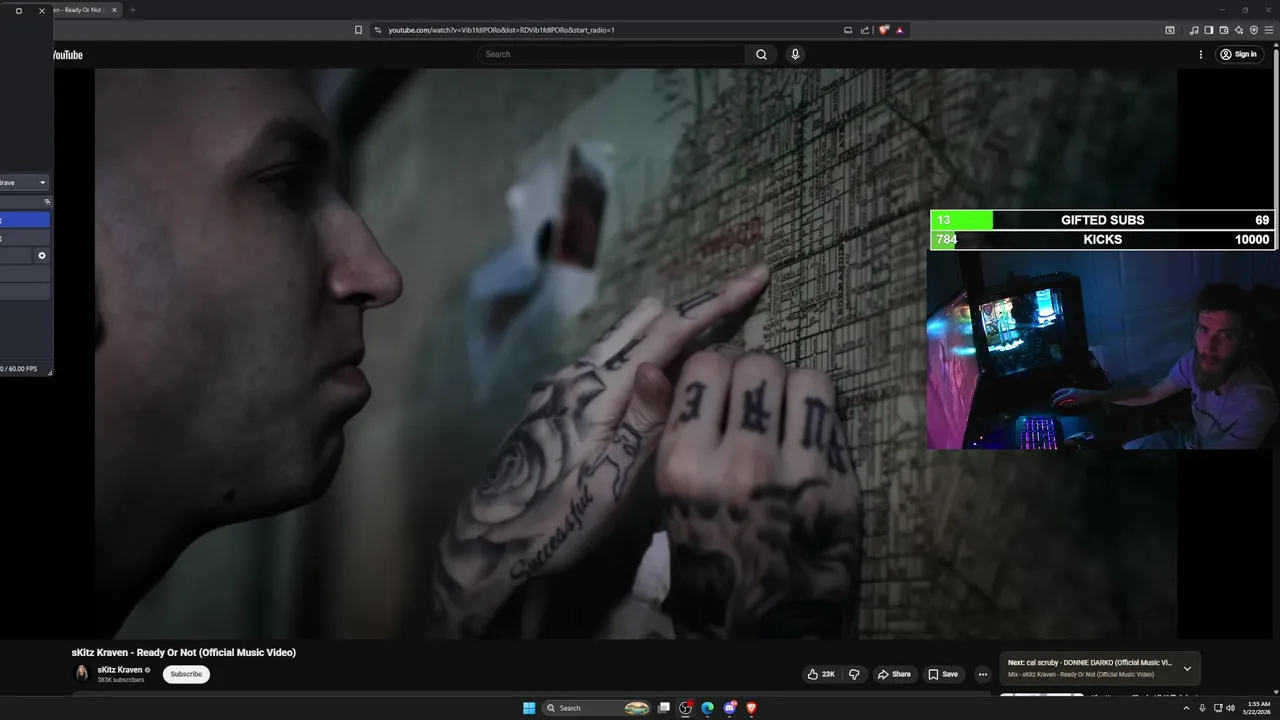Image resolution: width=1280 pixels, height=720 pixels.
Task: Like the video with 23K likes
Action: 821,674
